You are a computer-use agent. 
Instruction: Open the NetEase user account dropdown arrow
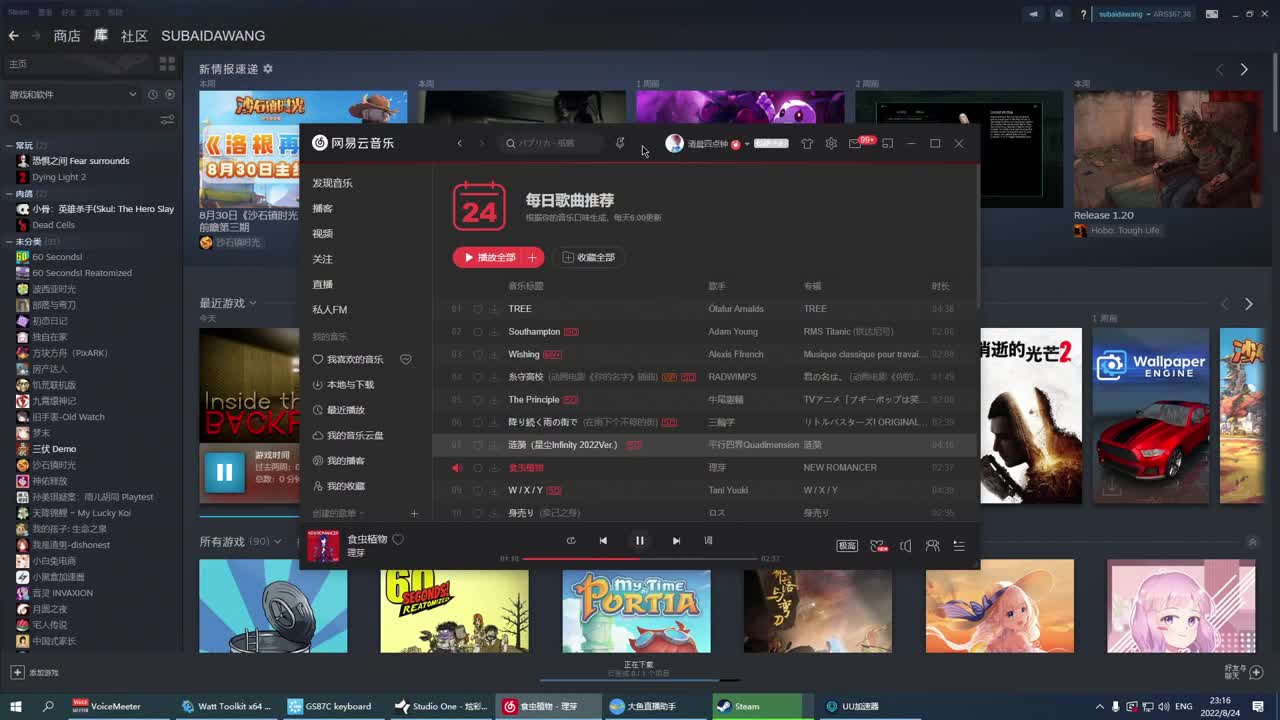pyautogui.click(x=747, y=144)
